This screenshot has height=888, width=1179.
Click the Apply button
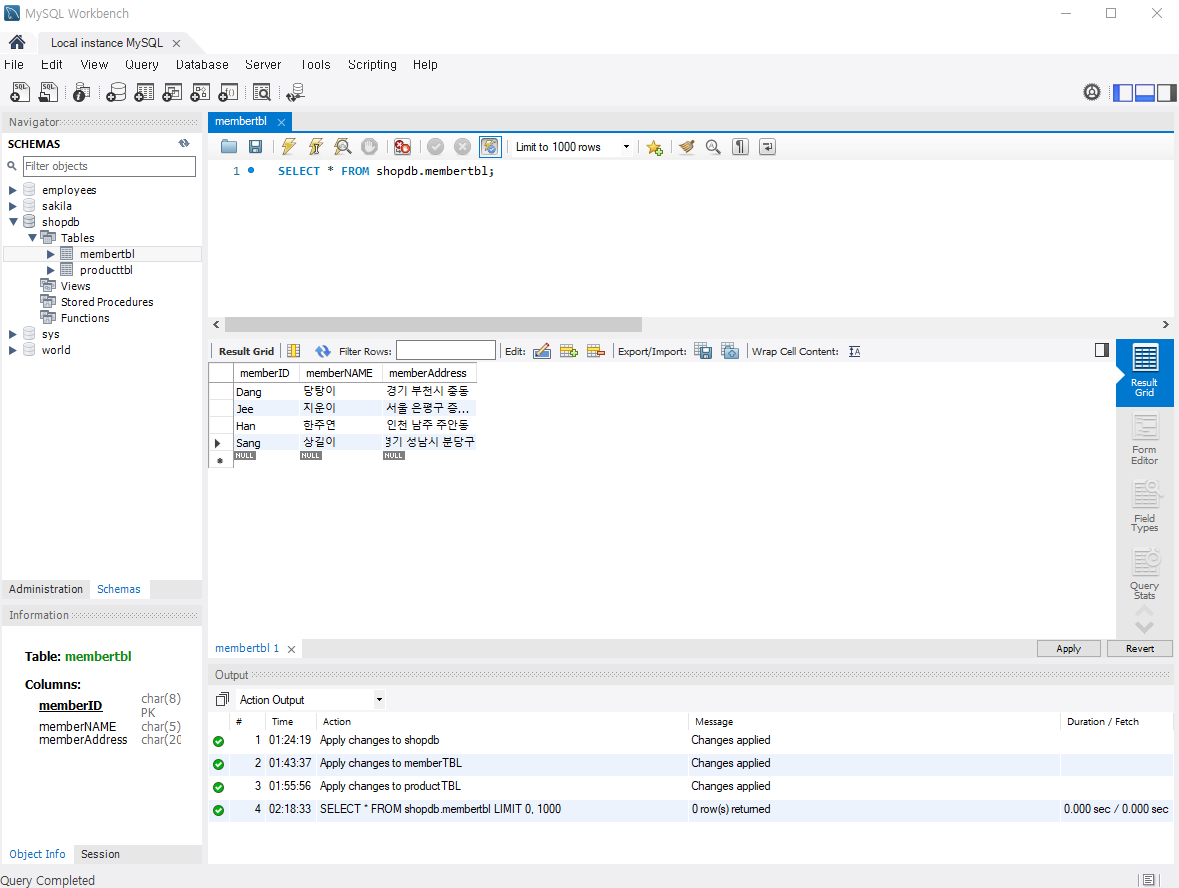tap(1068, 648)
